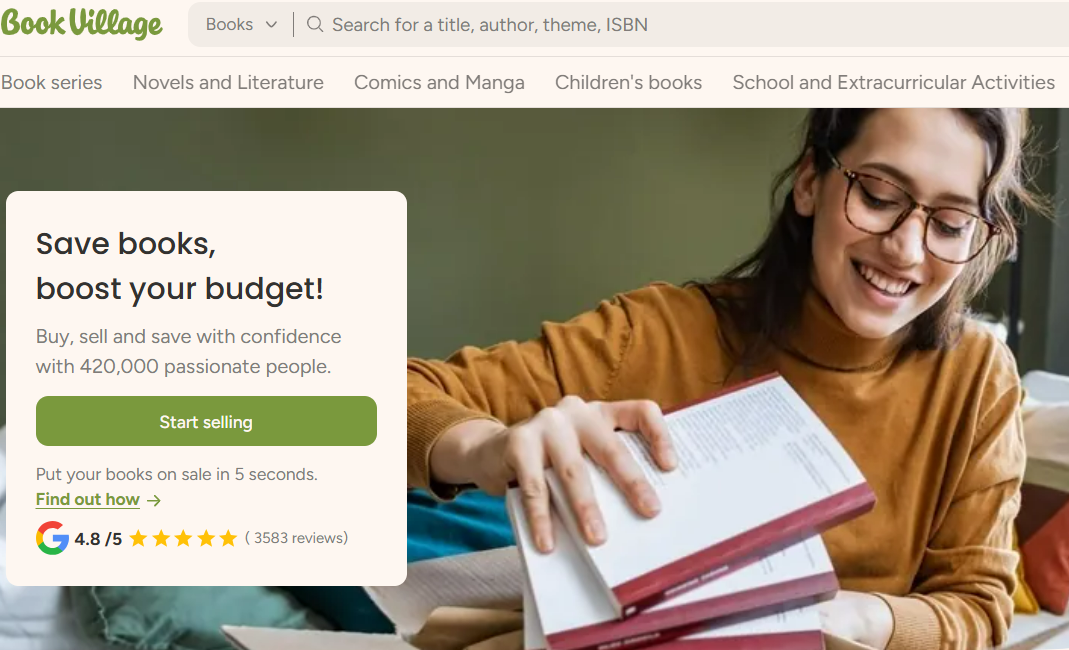This screenshot has width=1069, height=650.
Task: Click the third yellow rating star
Action: [183, 538]
